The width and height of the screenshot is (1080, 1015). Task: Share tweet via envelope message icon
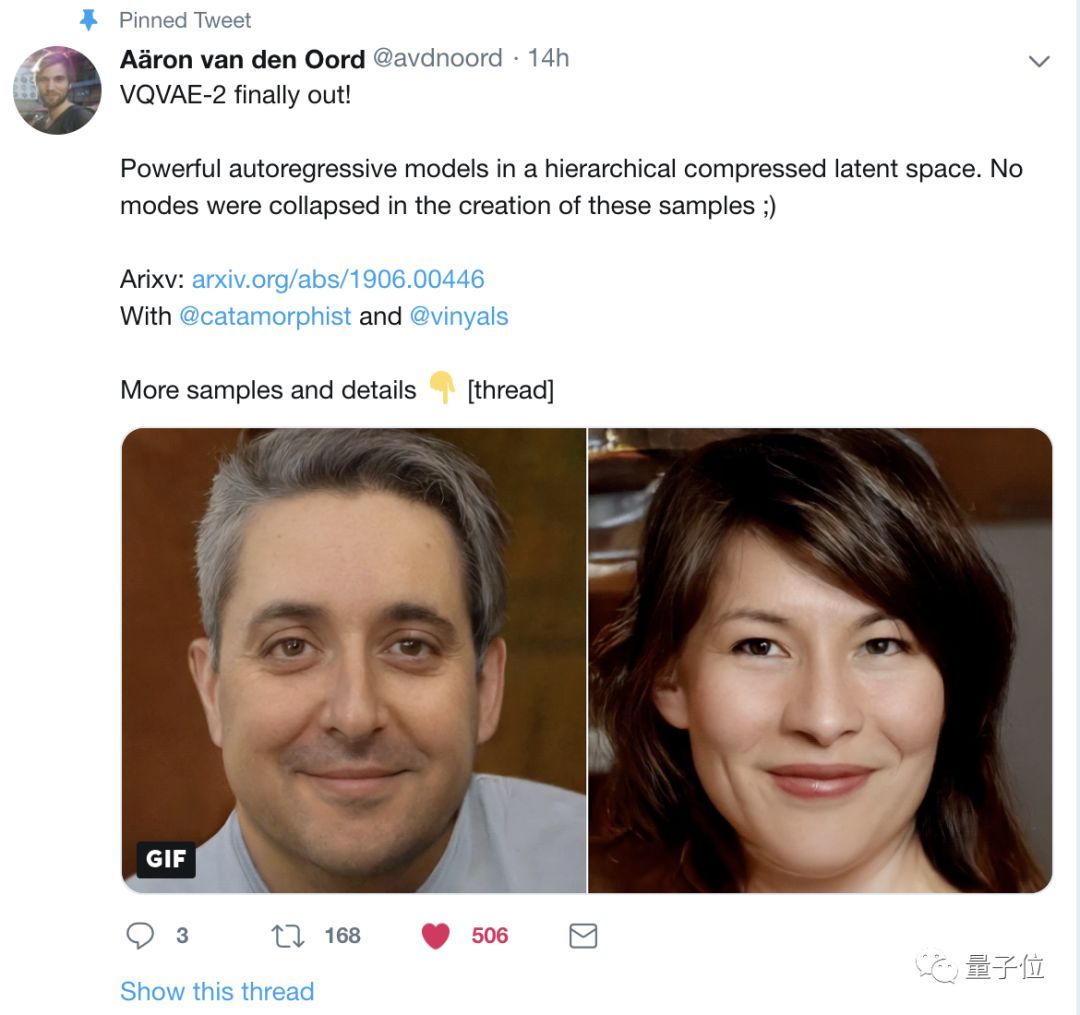(583, 936)
